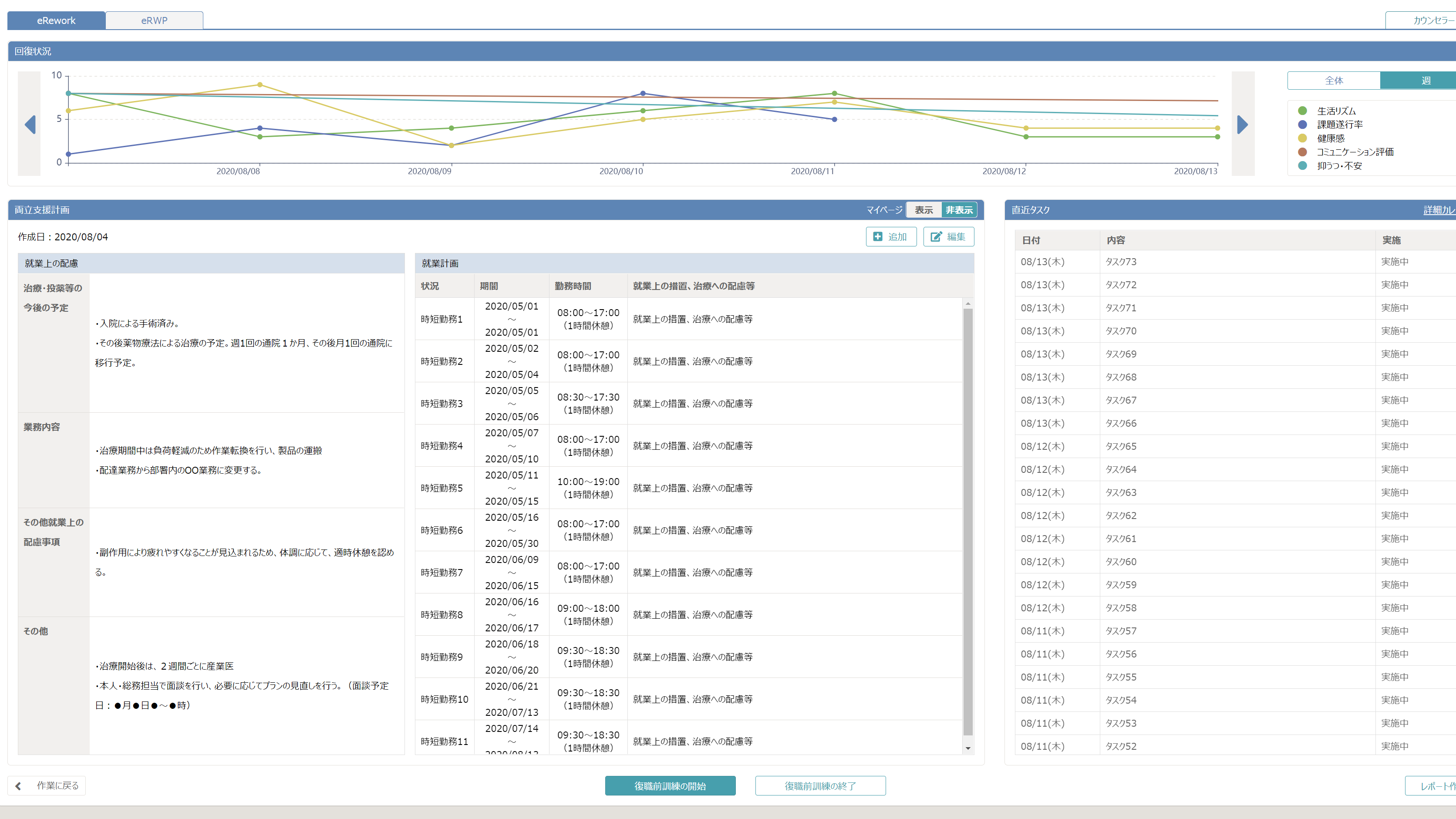Select task row タスク57
The height and width of the screenshot is (819, 1456).
tap(1235, 631)
